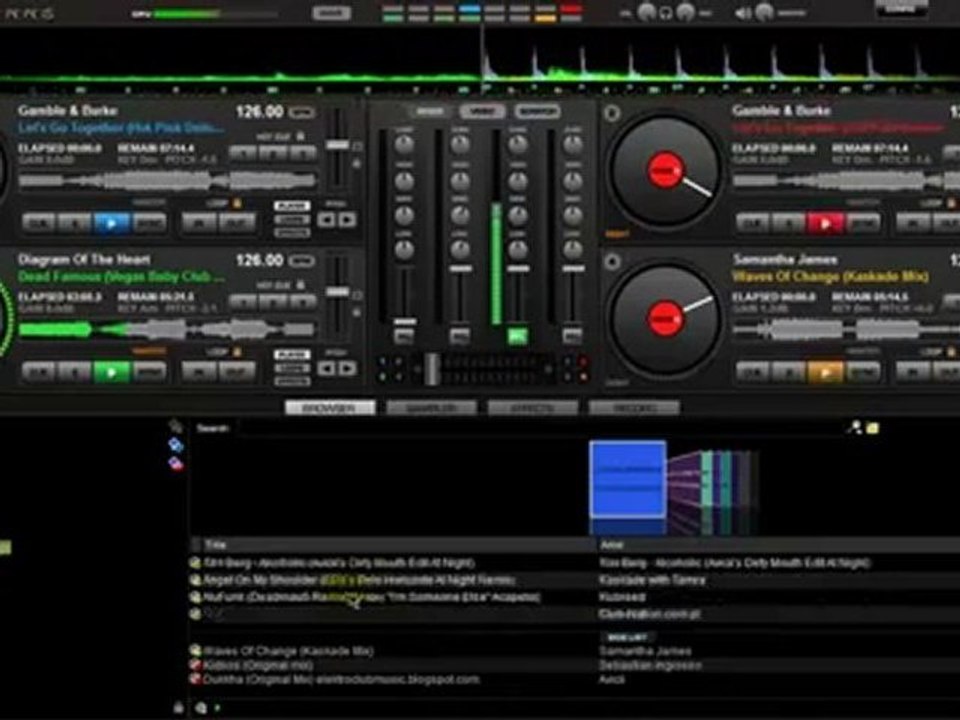Enable the PFL button on mixer channel four
The height and width of the screenshot is (720, 960).
(x=572, y=336)
